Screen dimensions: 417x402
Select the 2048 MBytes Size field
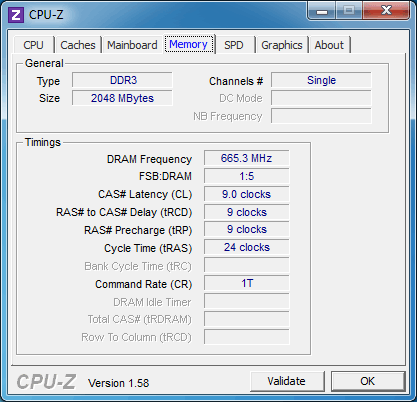122,98
